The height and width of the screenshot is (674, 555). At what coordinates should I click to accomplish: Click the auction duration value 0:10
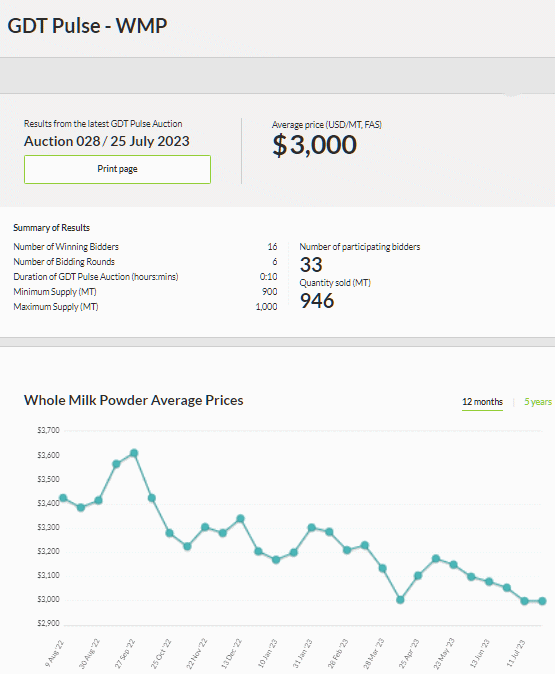(269, 277)
